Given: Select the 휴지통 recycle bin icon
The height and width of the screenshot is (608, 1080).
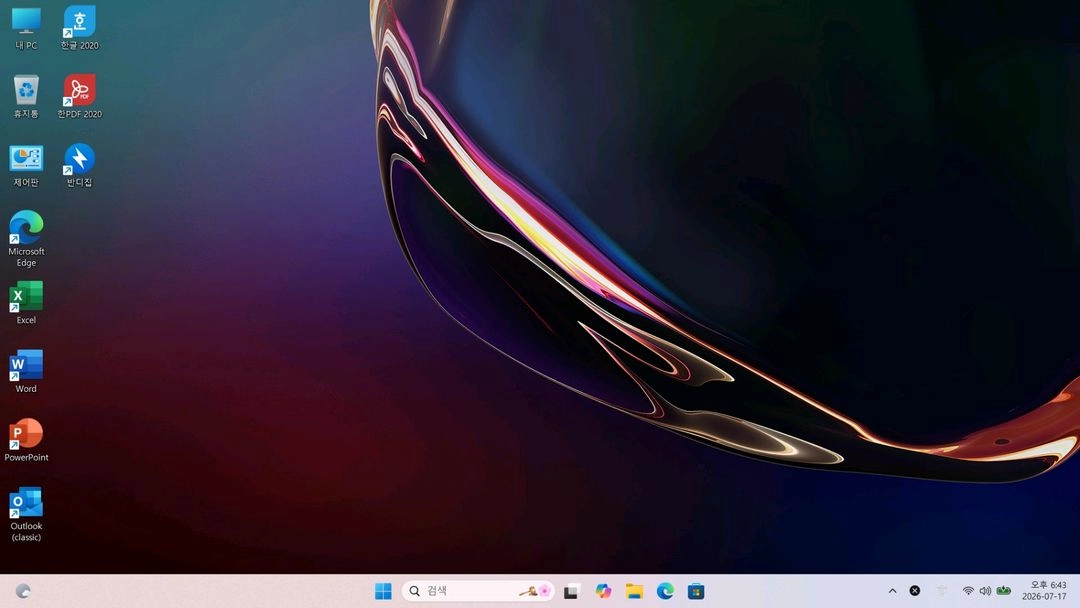Looking at the screenshot, I should [26, 96].
